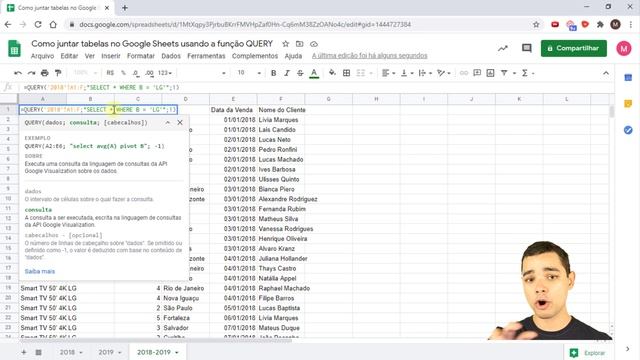640x360 pixels.
Task: Reload the browser page
Action: click(38, 24)
